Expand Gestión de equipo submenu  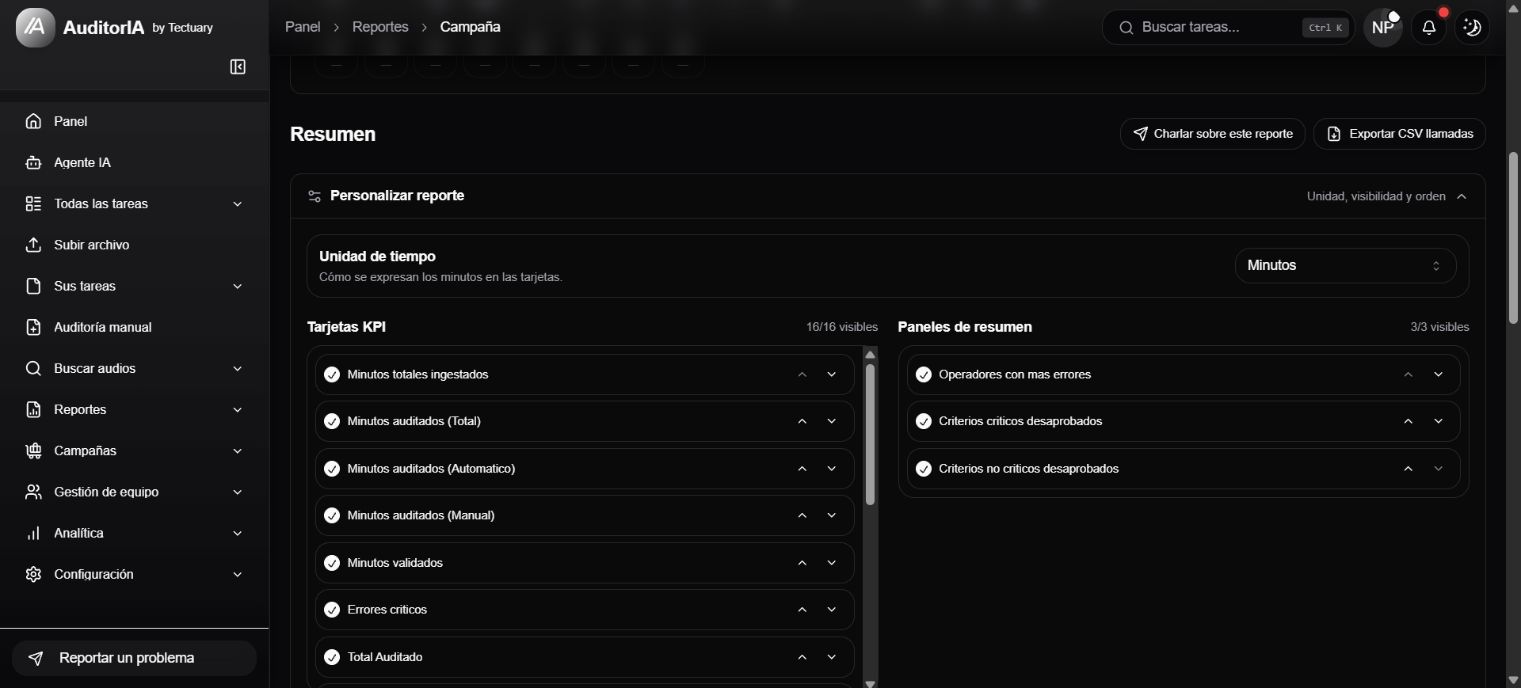[x=237, y=492]
